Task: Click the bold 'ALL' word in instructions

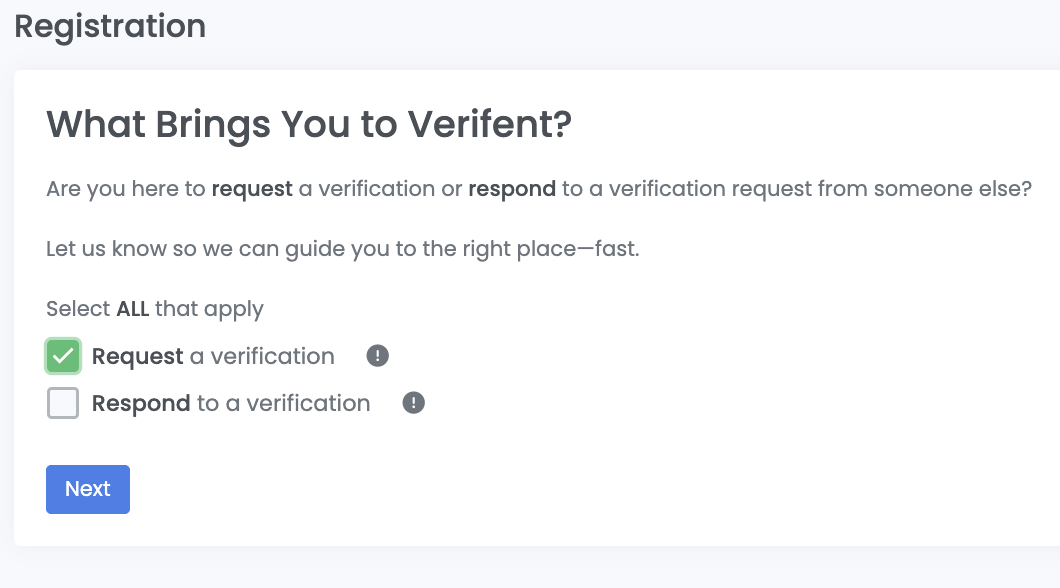Action: click(133, 309)
